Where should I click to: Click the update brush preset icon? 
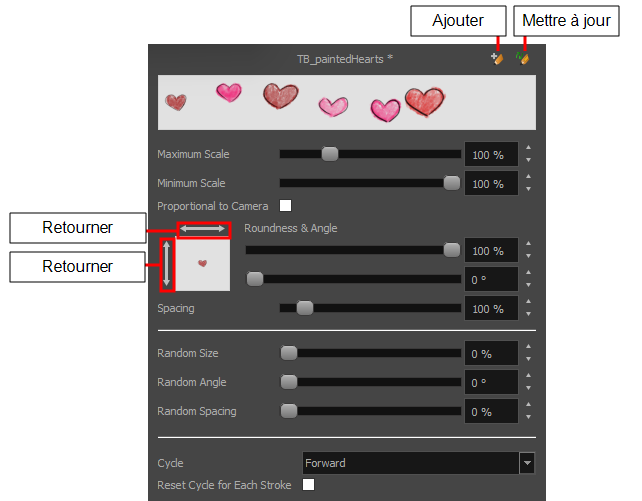(522, 59)
